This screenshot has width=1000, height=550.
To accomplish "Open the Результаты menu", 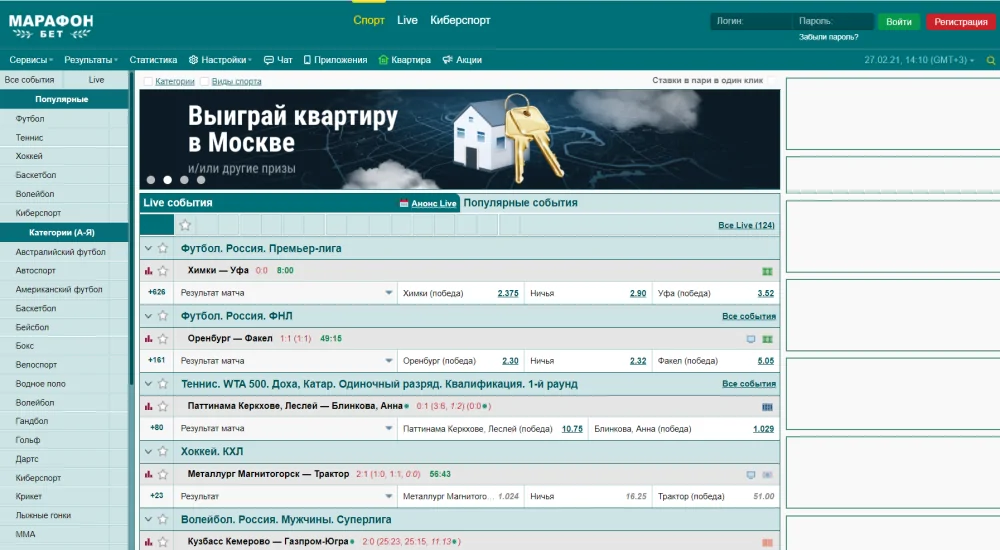I will tap(91, 60).
